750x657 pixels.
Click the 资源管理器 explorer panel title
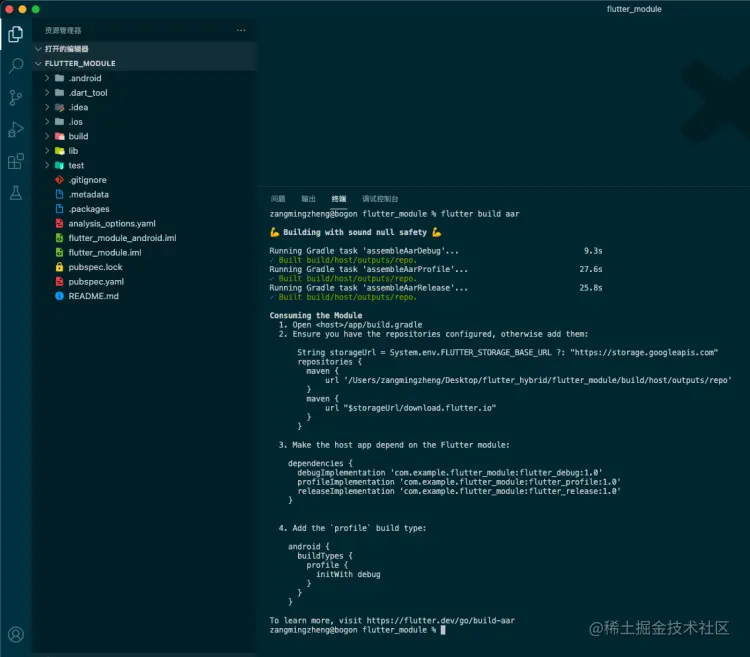pyautogui.click(x=63, y=31)
